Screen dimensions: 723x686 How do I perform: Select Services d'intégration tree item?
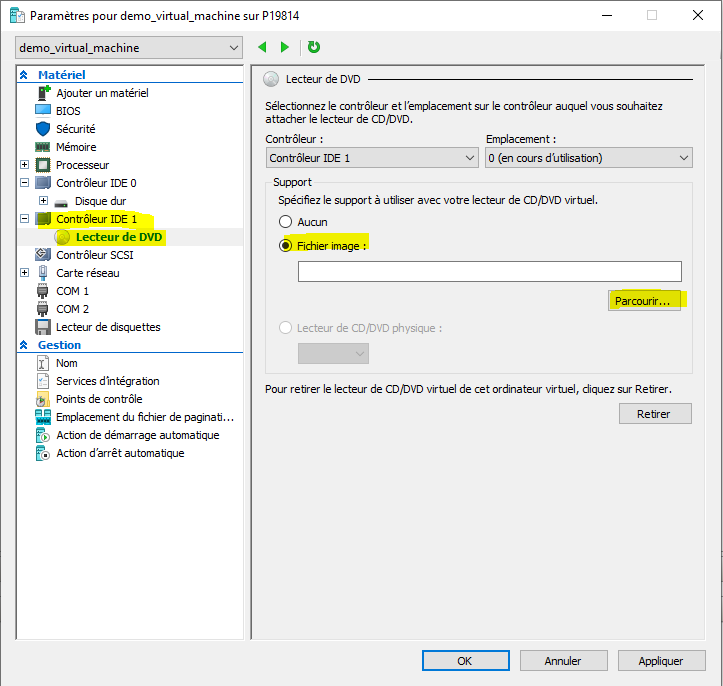tap(108, 381)
